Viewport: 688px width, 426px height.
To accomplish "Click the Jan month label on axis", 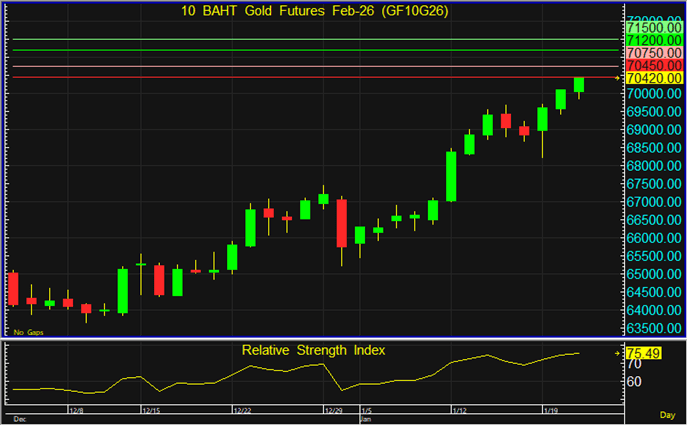I will point(364,419).
